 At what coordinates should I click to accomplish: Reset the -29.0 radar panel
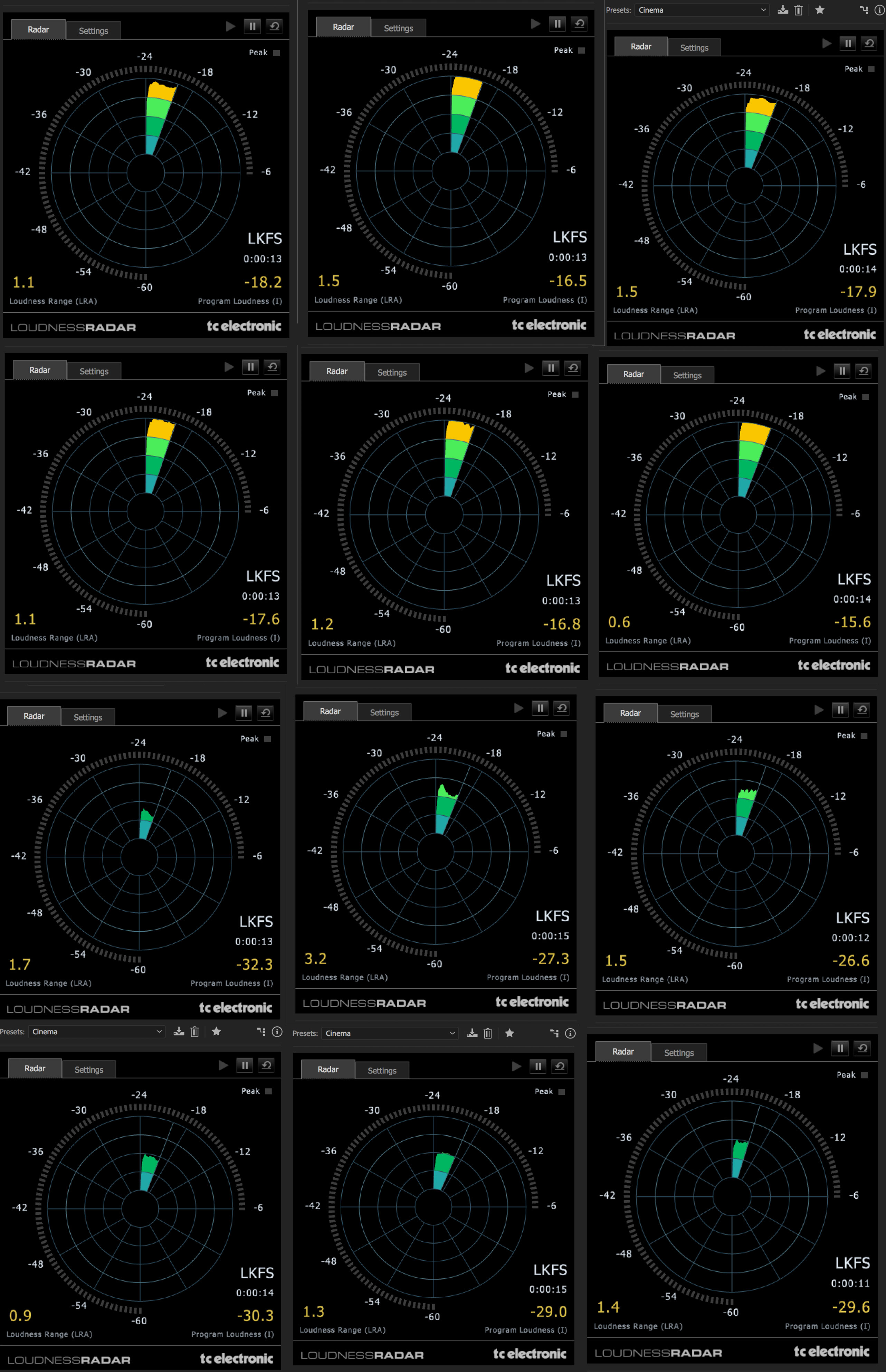coord(560,1066)
